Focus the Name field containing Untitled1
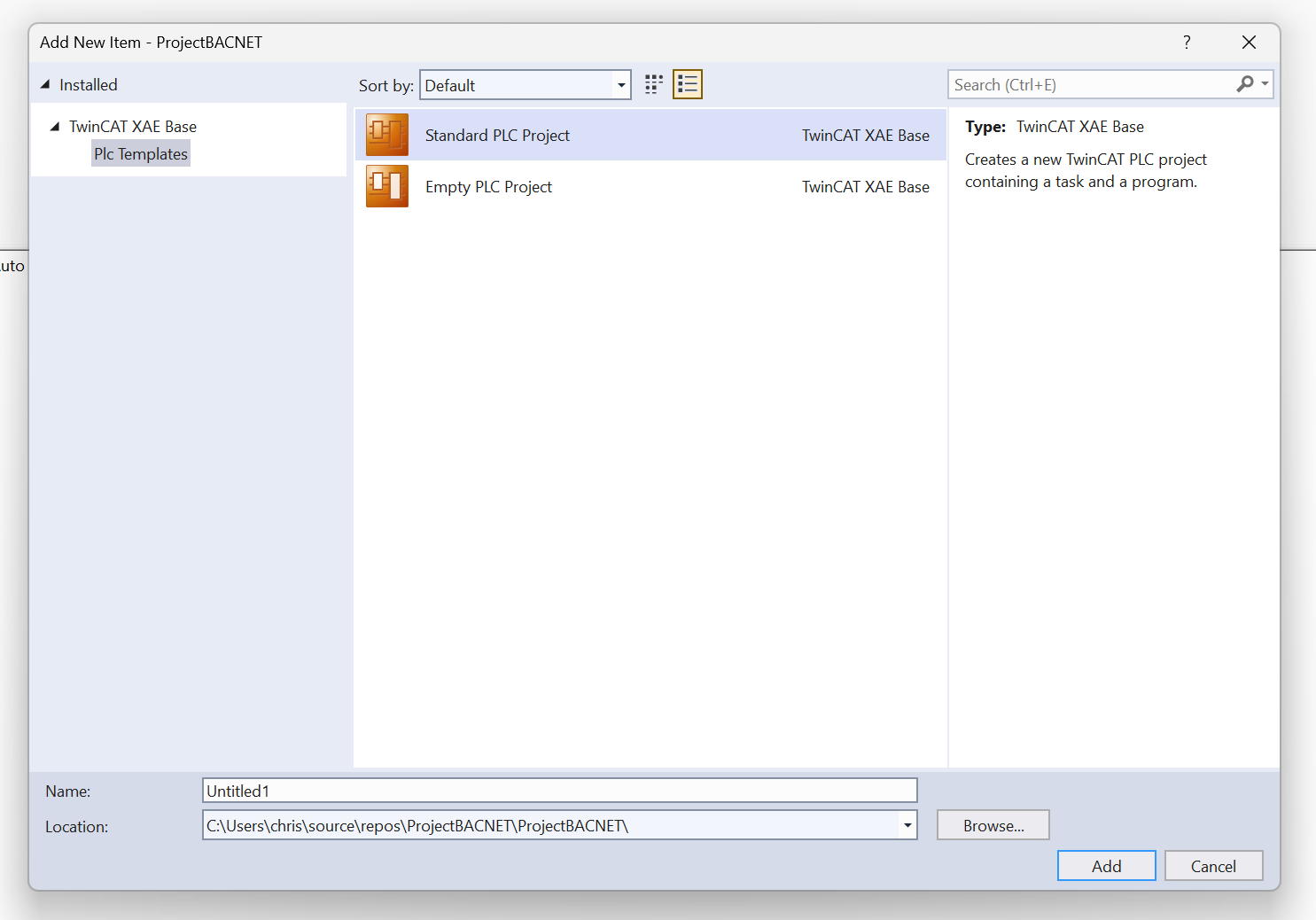1316x920 pixels. pyautogui.click(x=560, y=791)
